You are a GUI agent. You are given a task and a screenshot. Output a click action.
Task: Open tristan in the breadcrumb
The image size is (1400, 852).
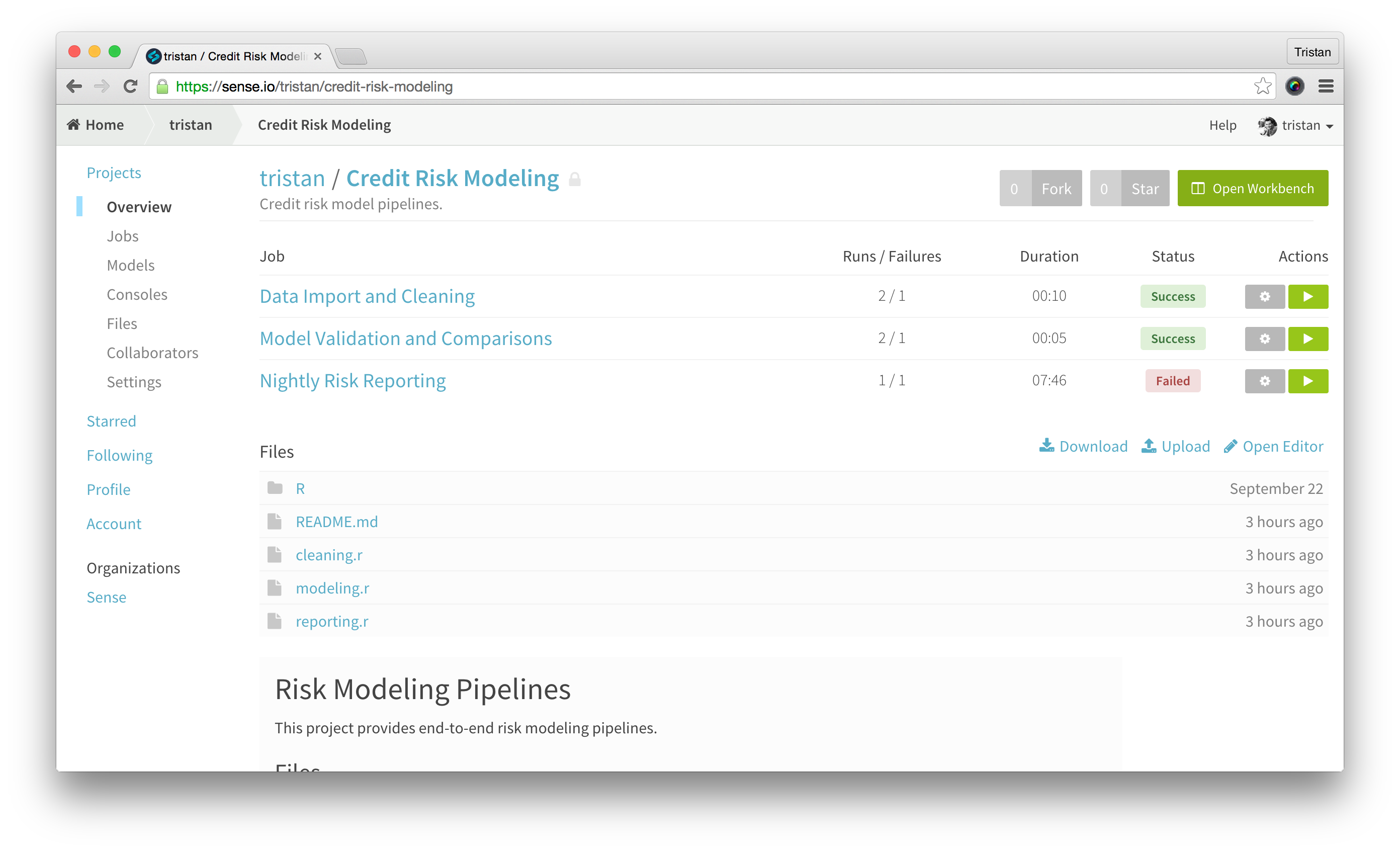pyautogui.click(x=191, y=124)
